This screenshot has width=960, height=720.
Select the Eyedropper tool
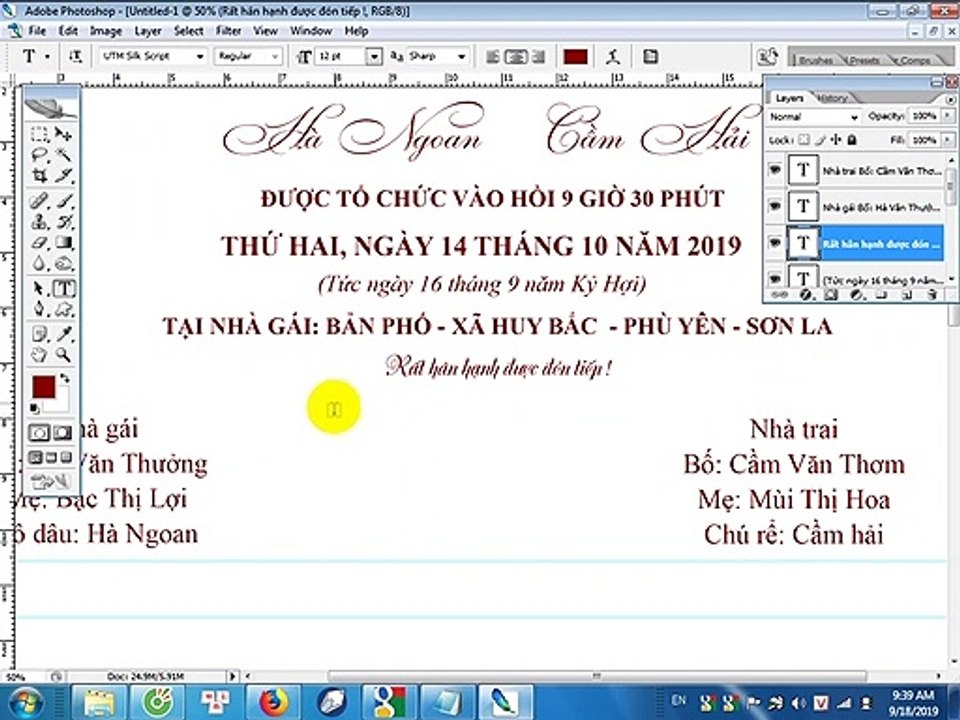63,334
